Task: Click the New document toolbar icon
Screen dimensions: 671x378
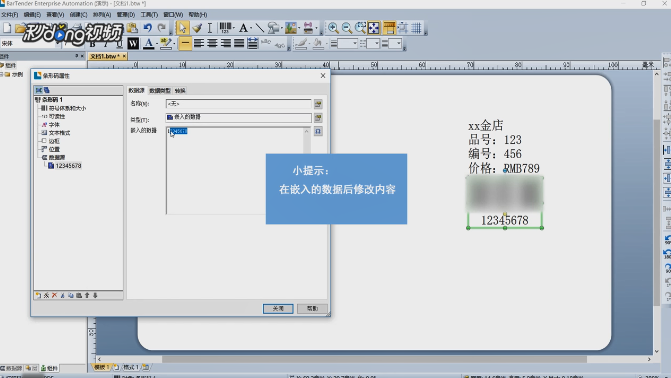Action: point(7,28)
